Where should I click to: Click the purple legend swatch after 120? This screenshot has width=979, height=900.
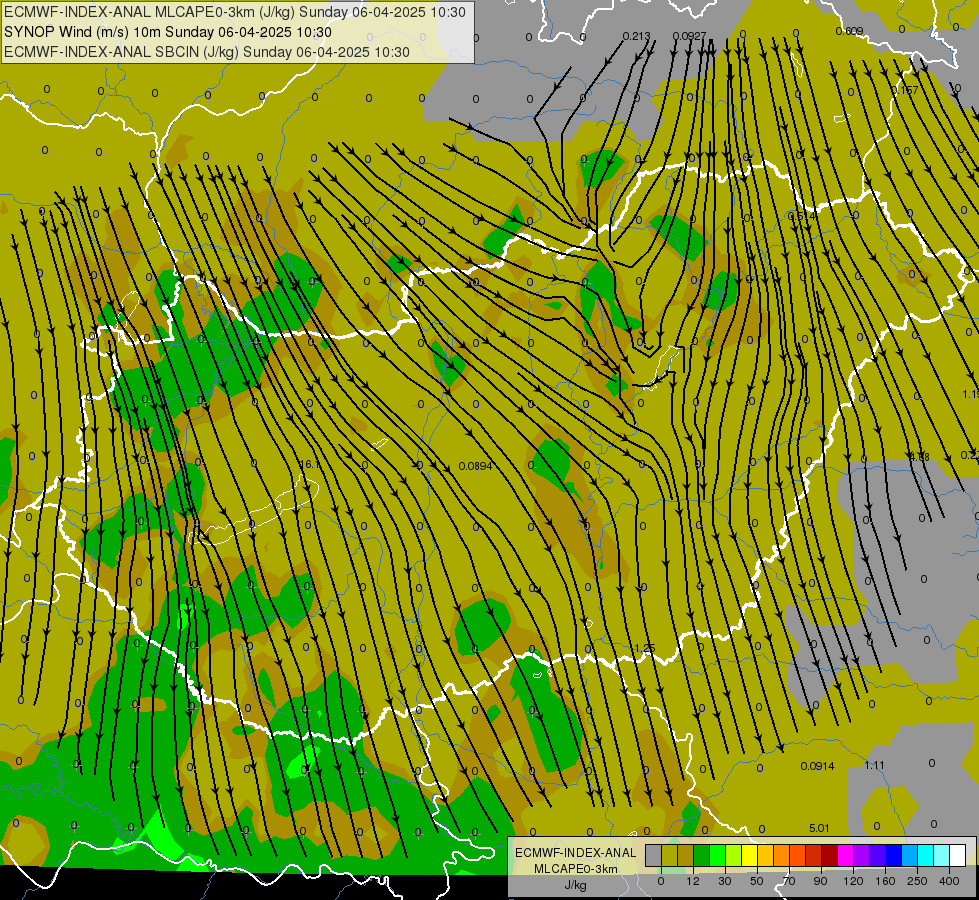point(862,855)
